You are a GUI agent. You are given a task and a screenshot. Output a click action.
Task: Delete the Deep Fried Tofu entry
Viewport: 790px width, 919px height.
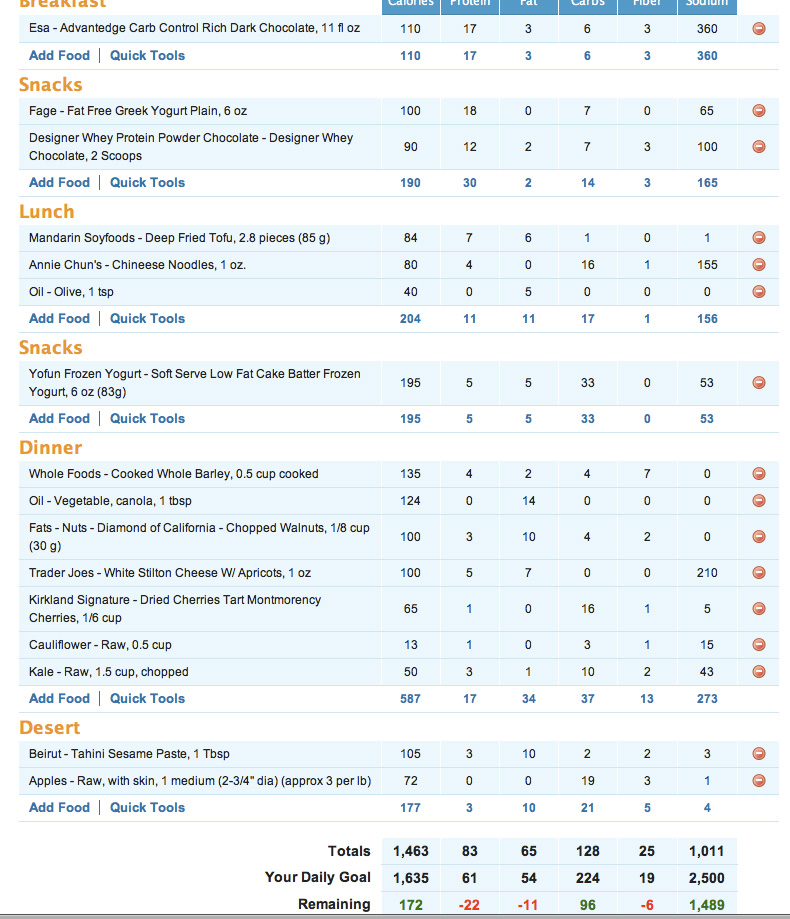758,237
